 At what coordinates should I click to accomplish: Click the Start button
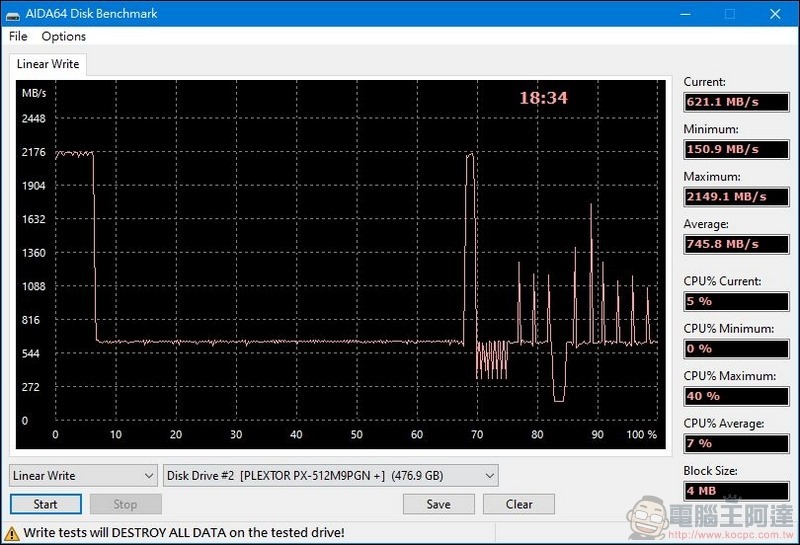45,504
